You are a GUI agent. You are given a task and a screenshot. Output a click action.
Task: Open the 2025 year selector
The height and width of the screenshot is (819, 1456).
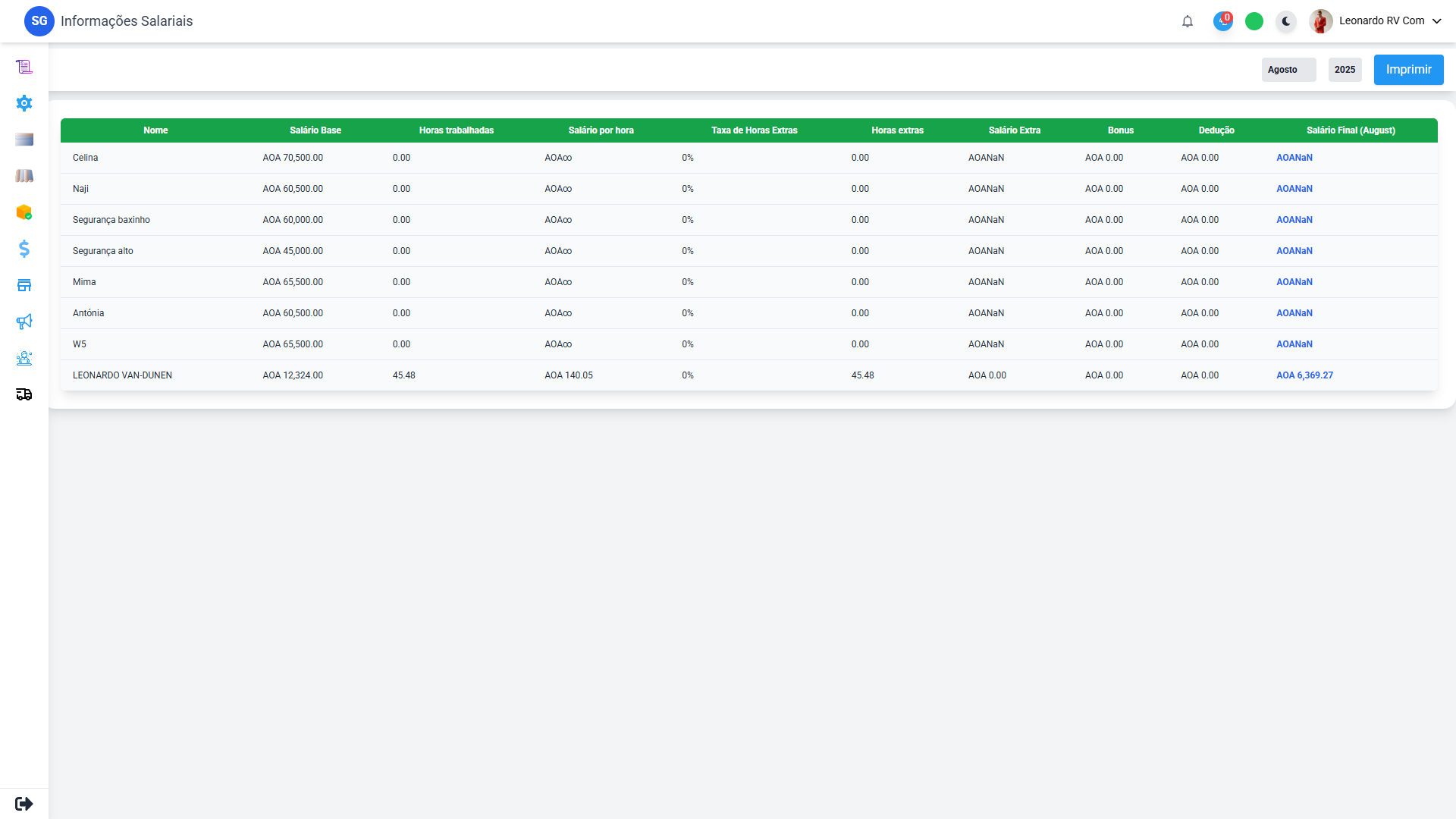pyautogui.click(x=1345, y=70)
